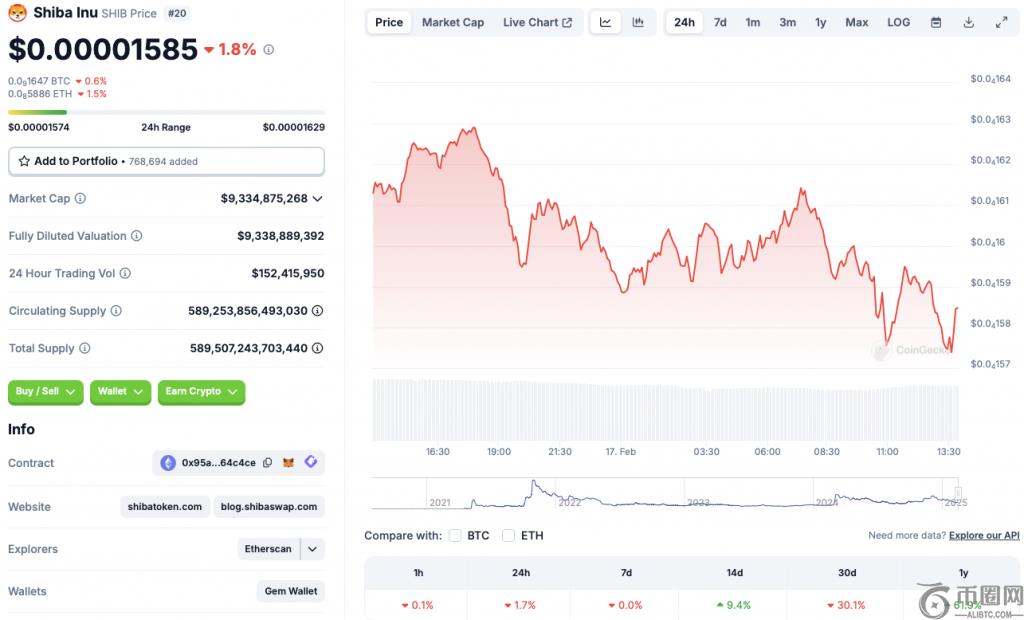Click the Explore our API link
The height and width of the screenshot is (620, 1024).
(x=984, y=536)
